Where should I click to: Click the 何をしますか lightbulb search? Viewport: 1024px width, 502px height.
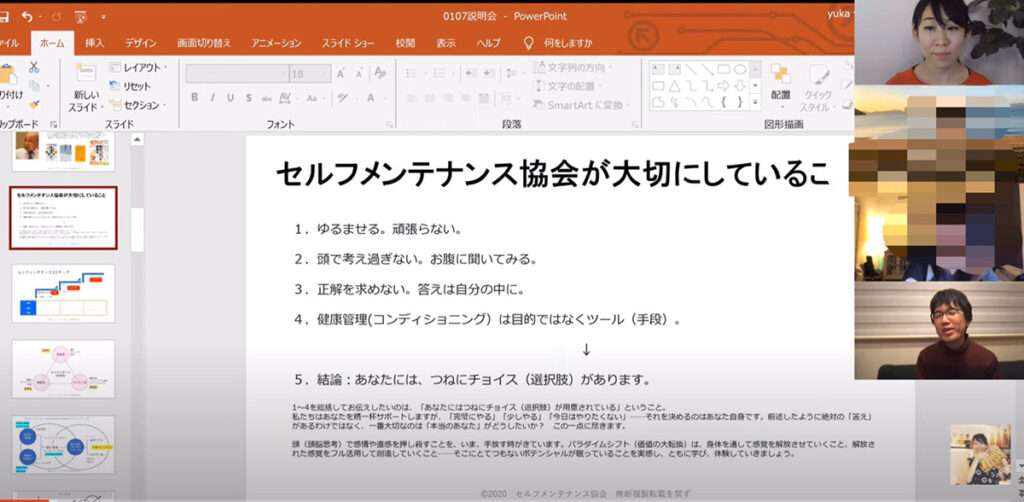[x=558, y=43]
